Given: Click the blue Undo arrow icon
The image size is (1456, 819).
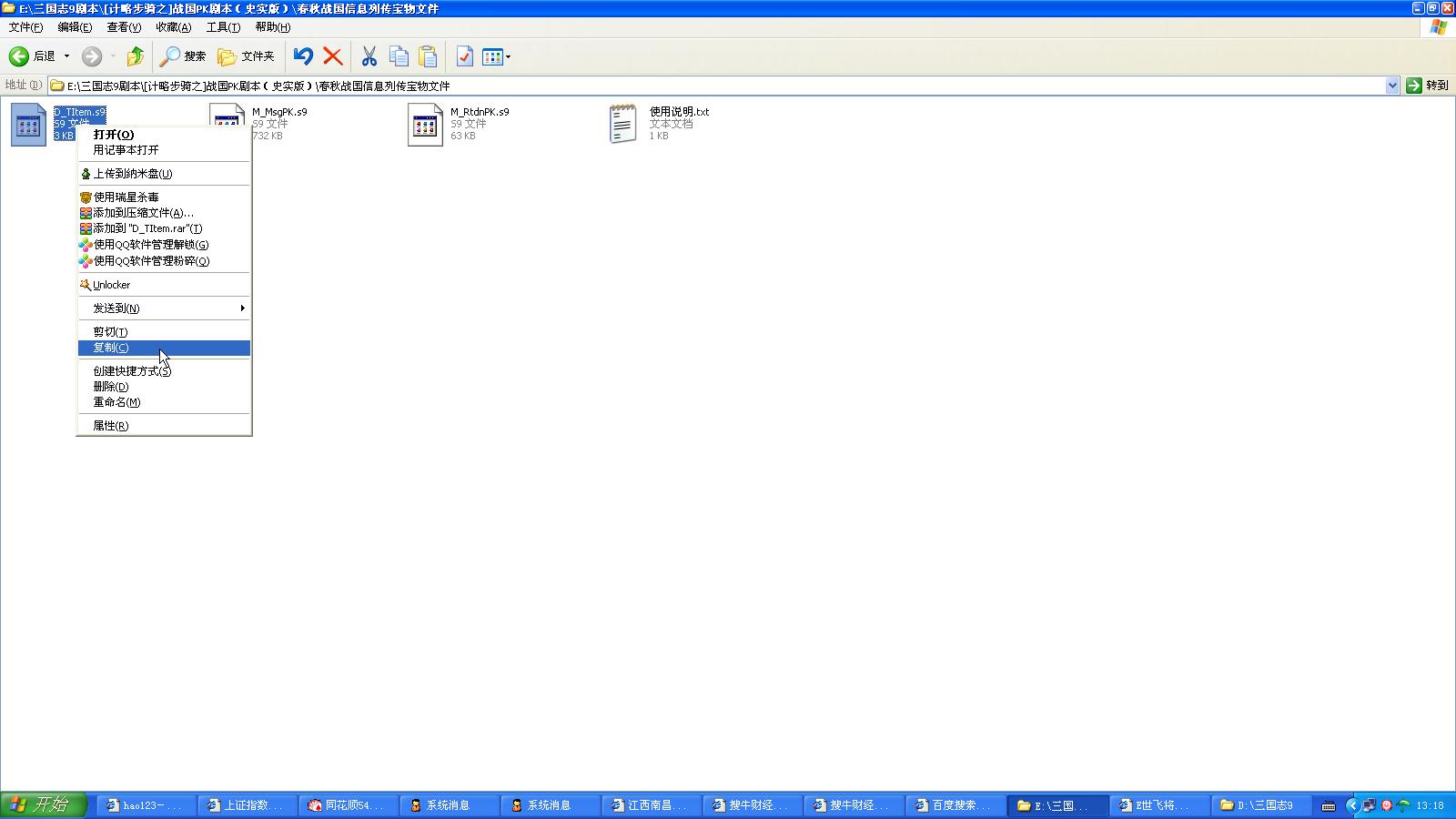Looking at the screenshot, I should point(303,56).
